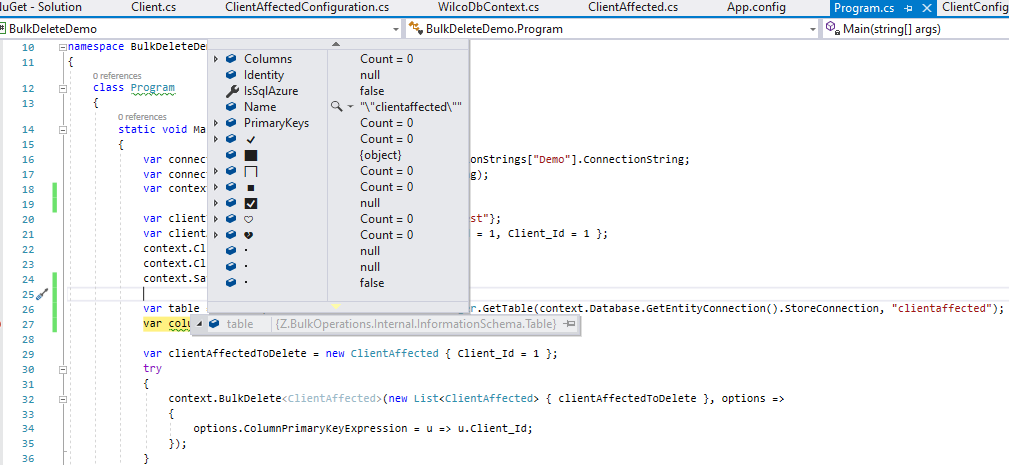Click '0 references' above static void Main
Screen dimensions: 1009x465
142,117
